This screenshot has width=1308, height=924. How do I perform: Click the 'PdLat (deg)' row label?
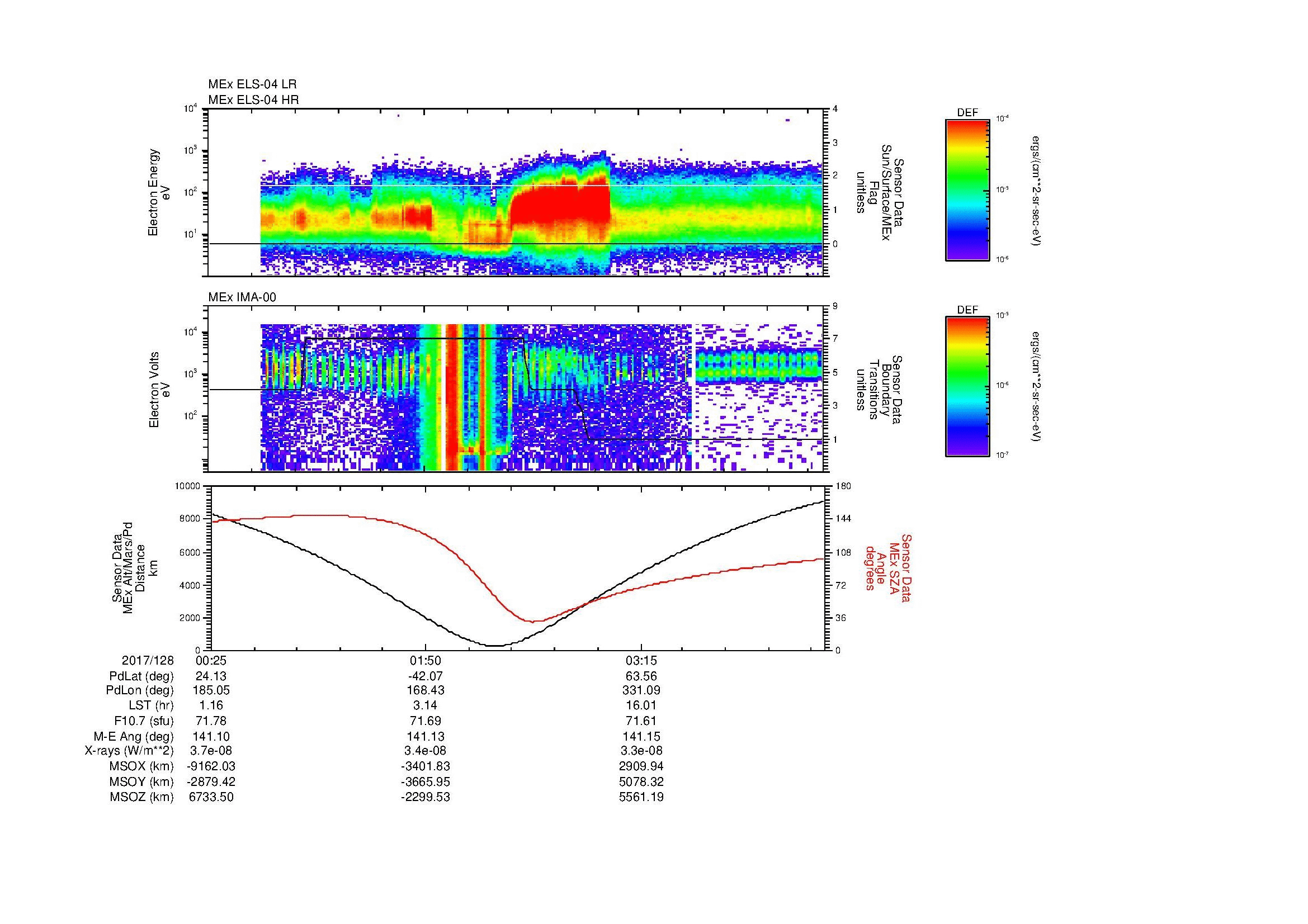(x=141, y=676)
